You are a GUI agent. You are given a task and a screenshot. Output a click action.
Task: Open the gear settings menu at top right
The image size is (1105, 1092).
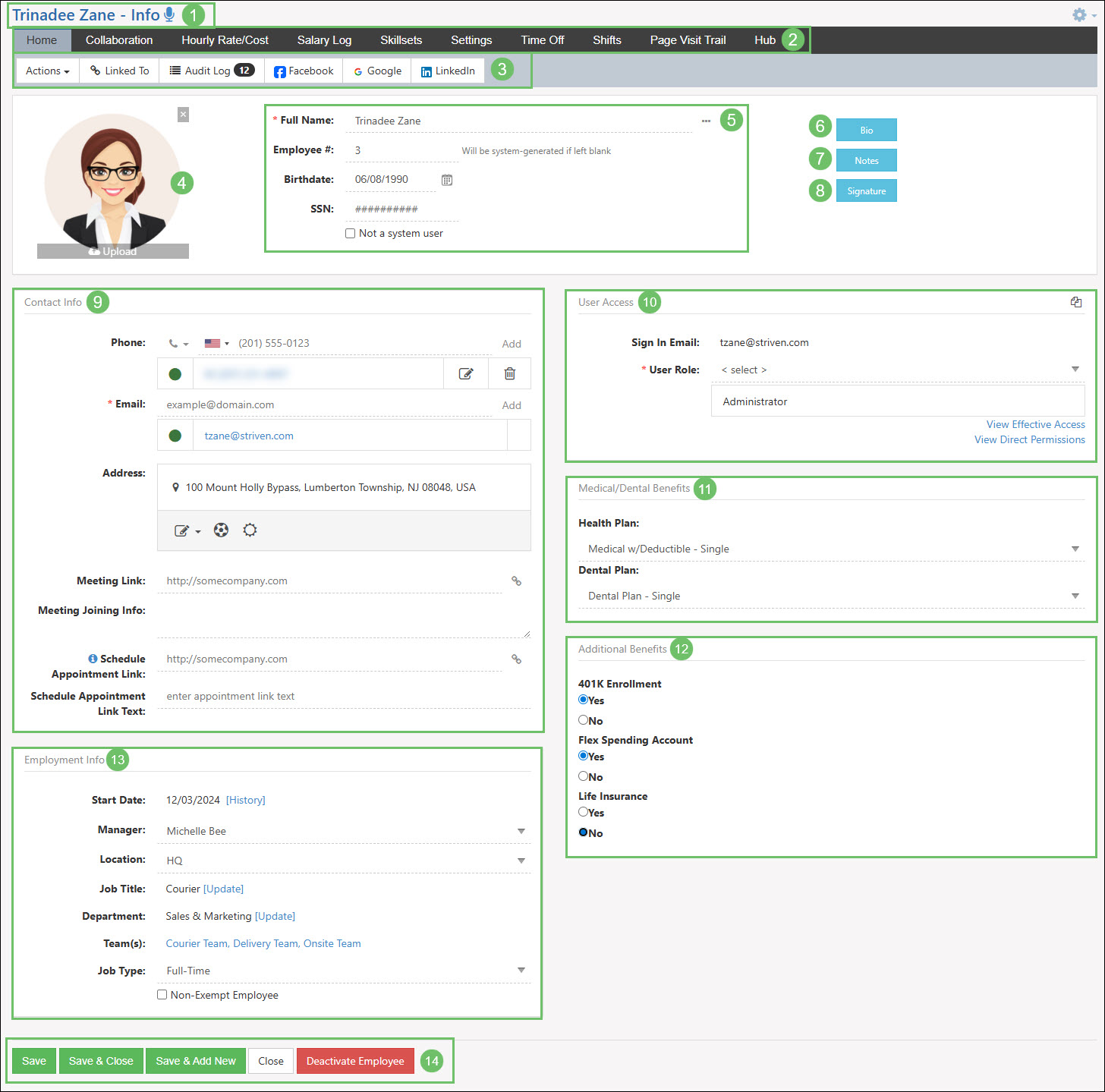(1080, 14)
